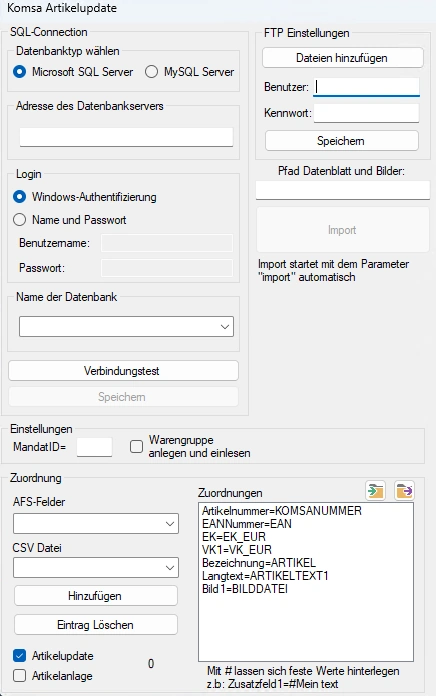The image size is (436, 696).
Task: Enable the Artikelanlage checkbox
Action: click(x=20, y=676)
